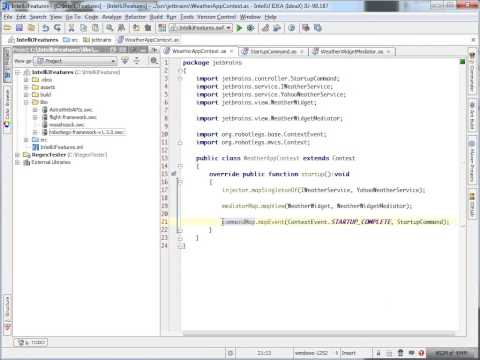The width and height of the screenshot is (480, 360).
Task: Click the project panel settings magnifier icon
Action: point(154,61)
